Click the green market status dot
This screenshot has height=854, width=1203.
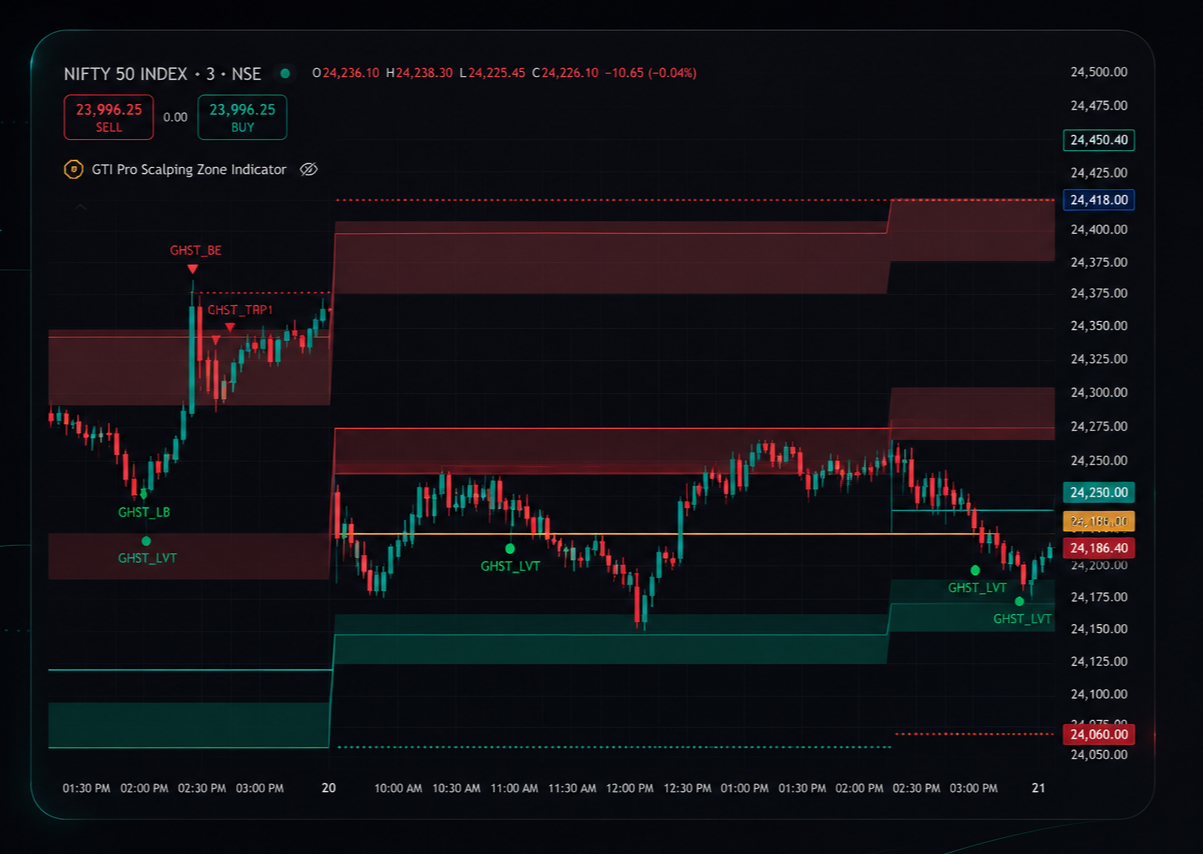click(x=285, y=73)
